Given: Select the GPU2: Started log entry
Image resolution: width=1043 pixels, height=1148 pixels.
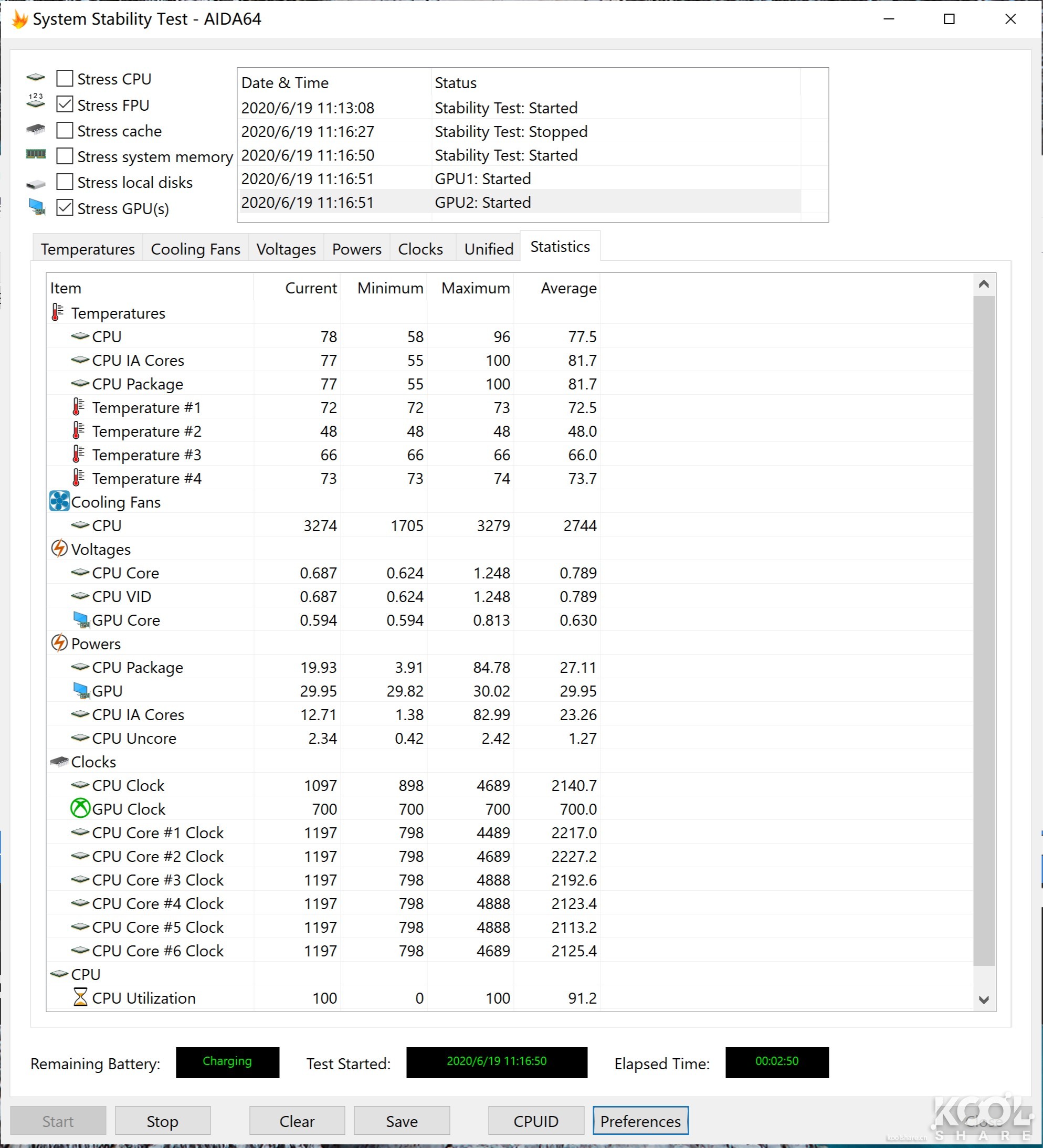Looking at the screenshot, I should (483, 202).
